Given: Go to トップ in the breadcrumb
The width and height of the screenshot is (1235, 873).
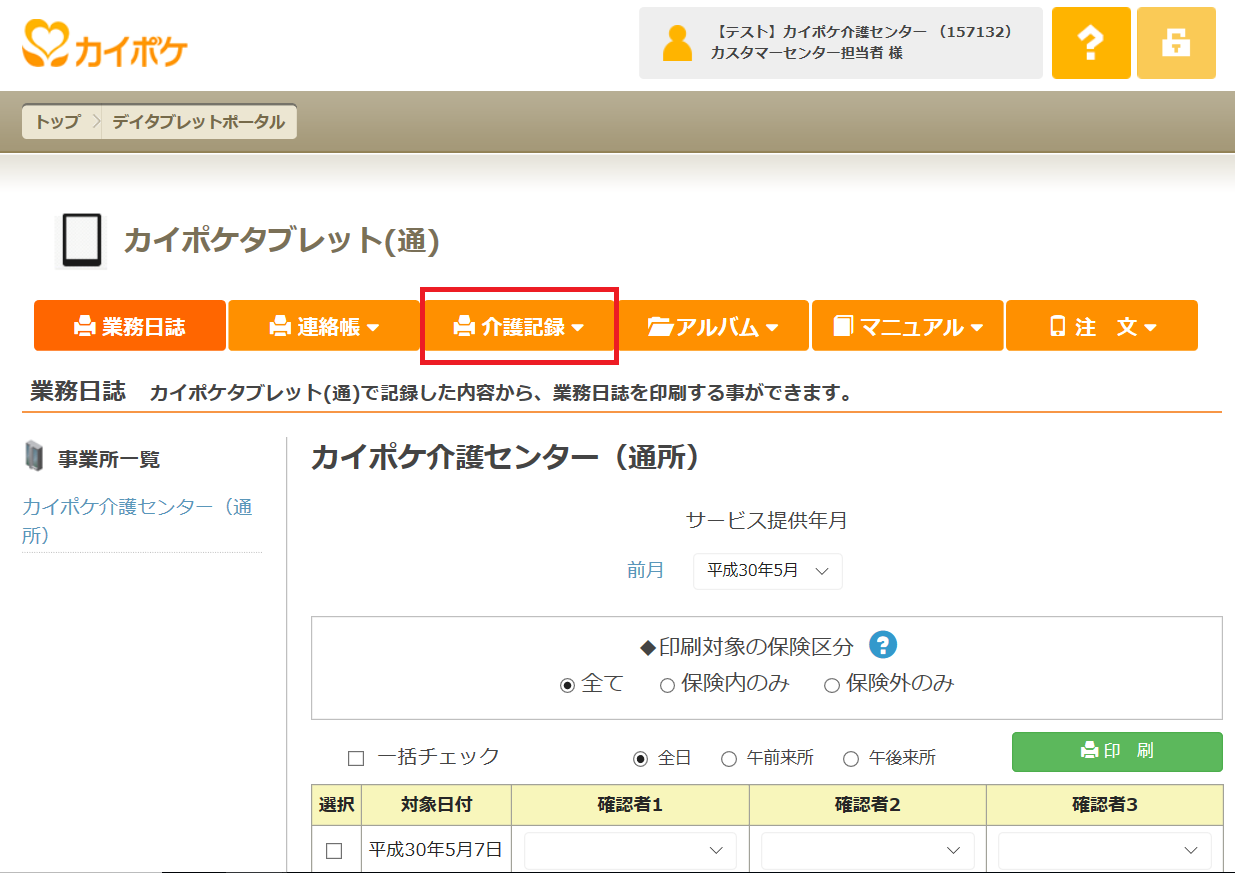Looking at the screenshot, I should click(58, 122).
